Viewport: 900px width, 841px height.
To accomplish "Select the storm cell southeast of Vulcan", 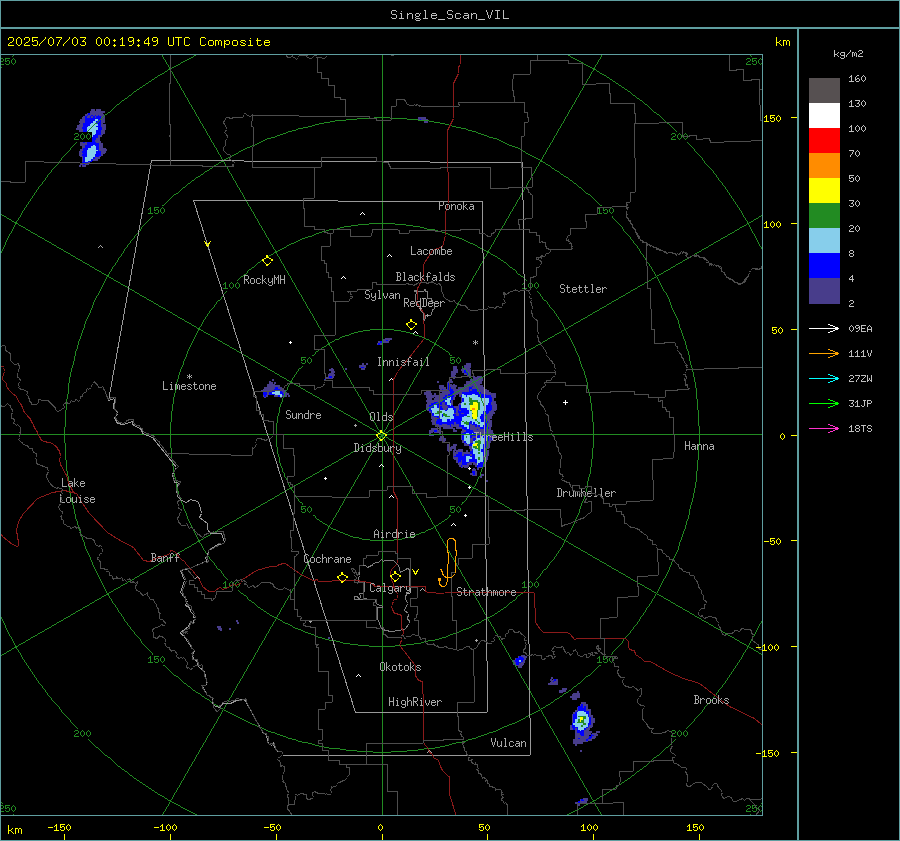I will (582, 721).
